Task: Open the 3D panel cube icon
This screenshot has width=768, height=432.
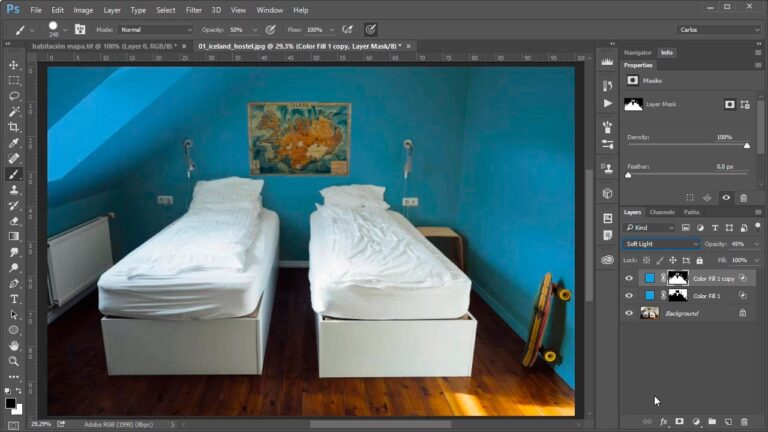Action: coord(607,193)
